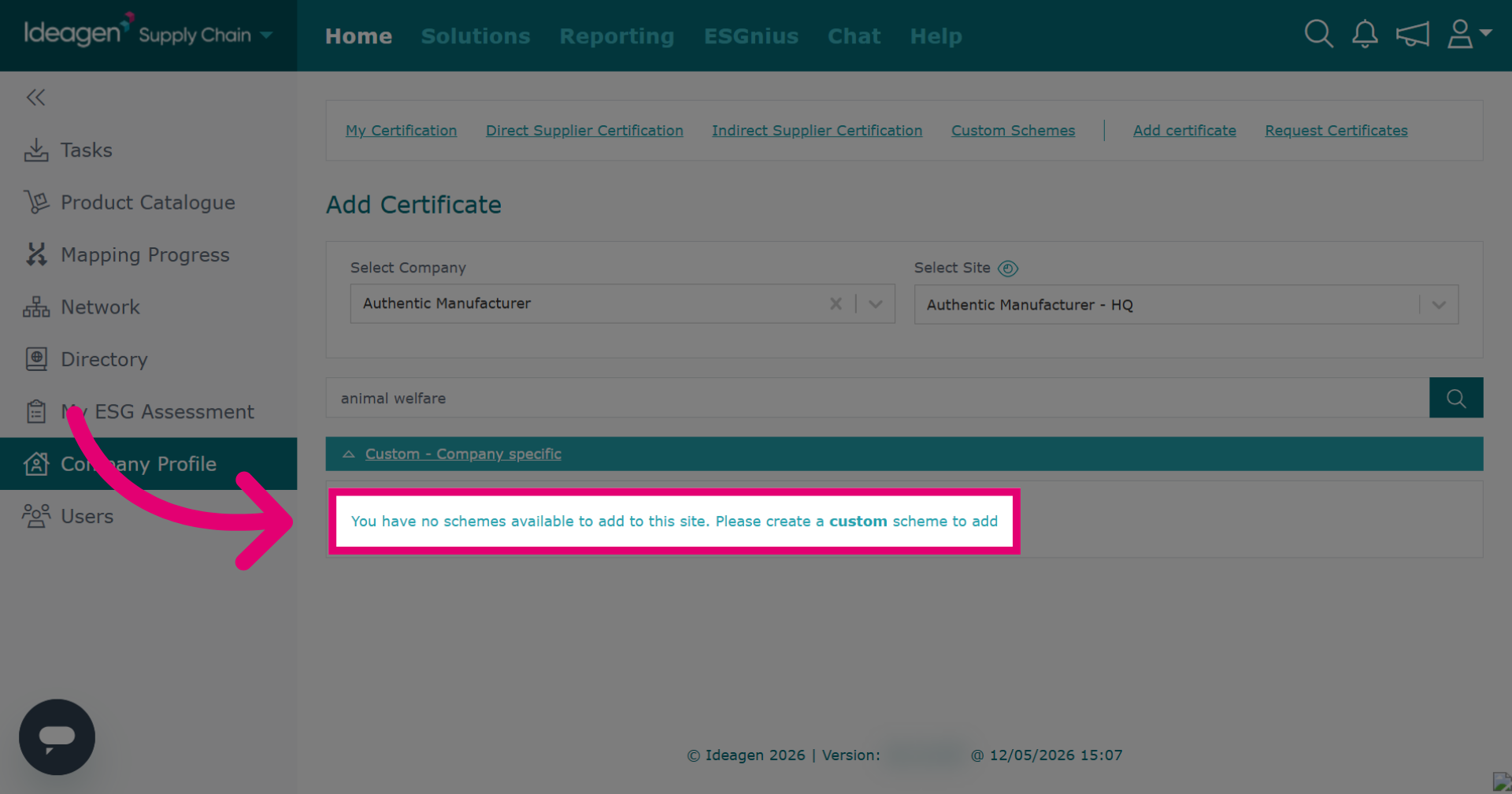Open the chat widget bubble
The image size is (1512, 794).
pyautogui.click(x=57, y=736)
